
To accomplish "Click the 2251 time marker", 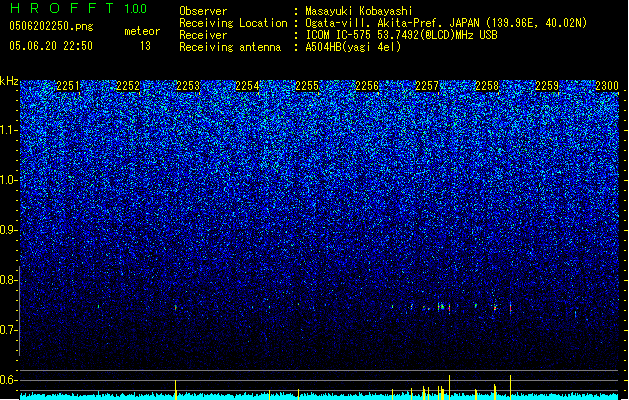I will click(68, 86).
